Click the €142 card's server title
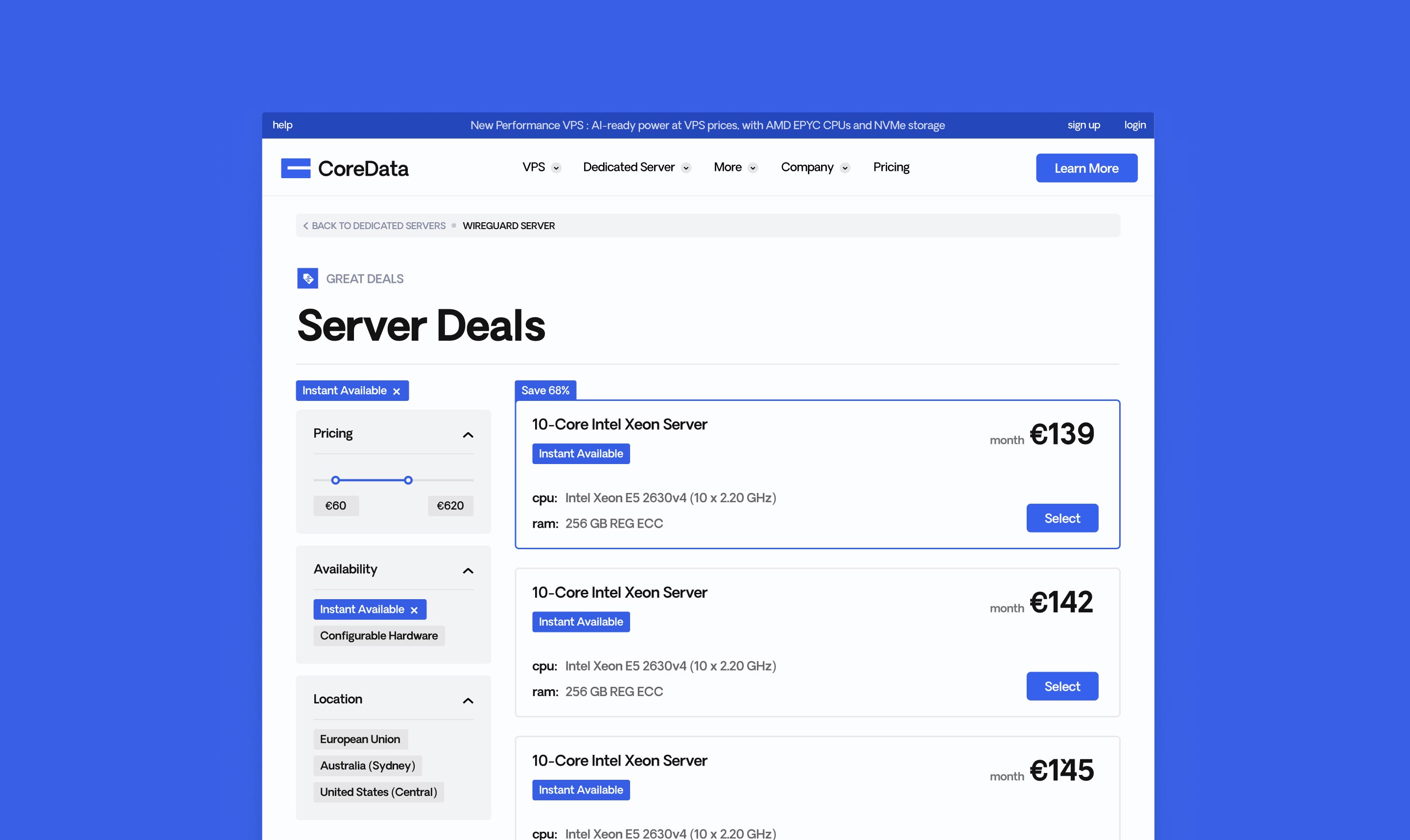 (x=619, y=593)
